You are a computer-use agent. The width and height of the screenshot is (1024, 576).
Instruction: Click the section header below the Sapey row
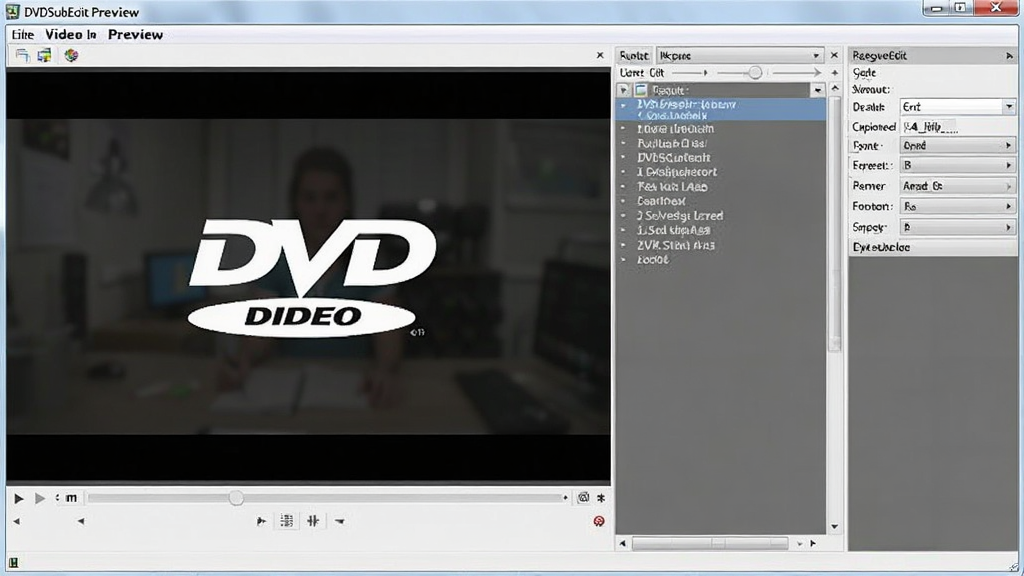click(933, 248)
